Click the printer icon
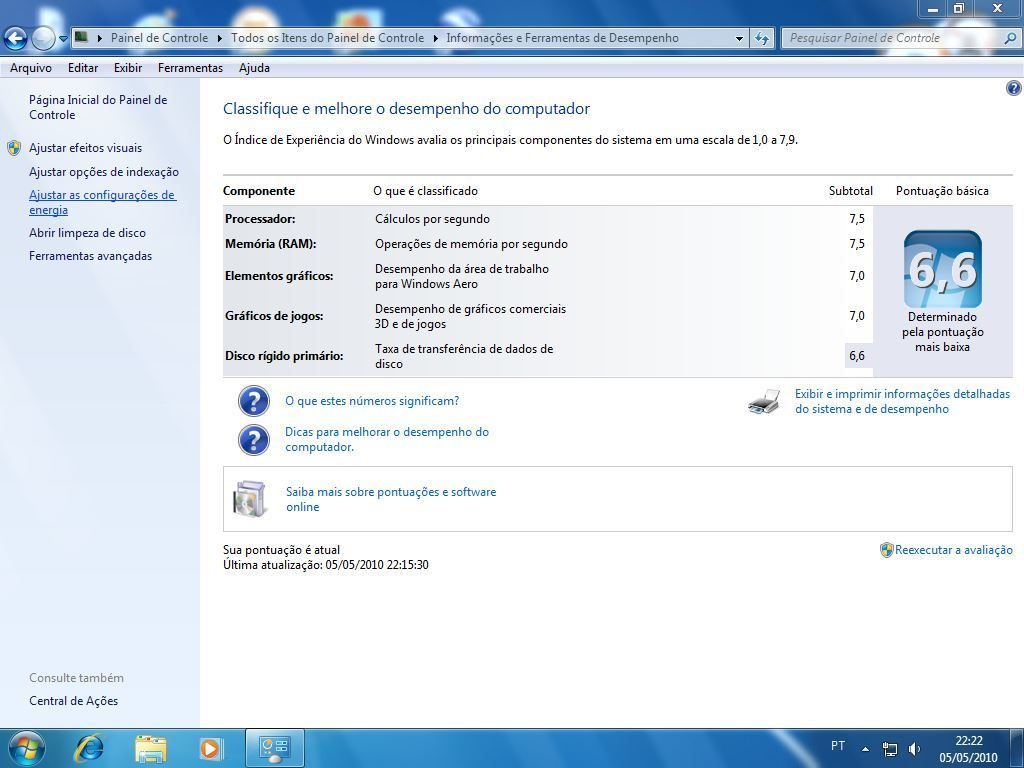The image size is (1024, 768). [764, 401]
